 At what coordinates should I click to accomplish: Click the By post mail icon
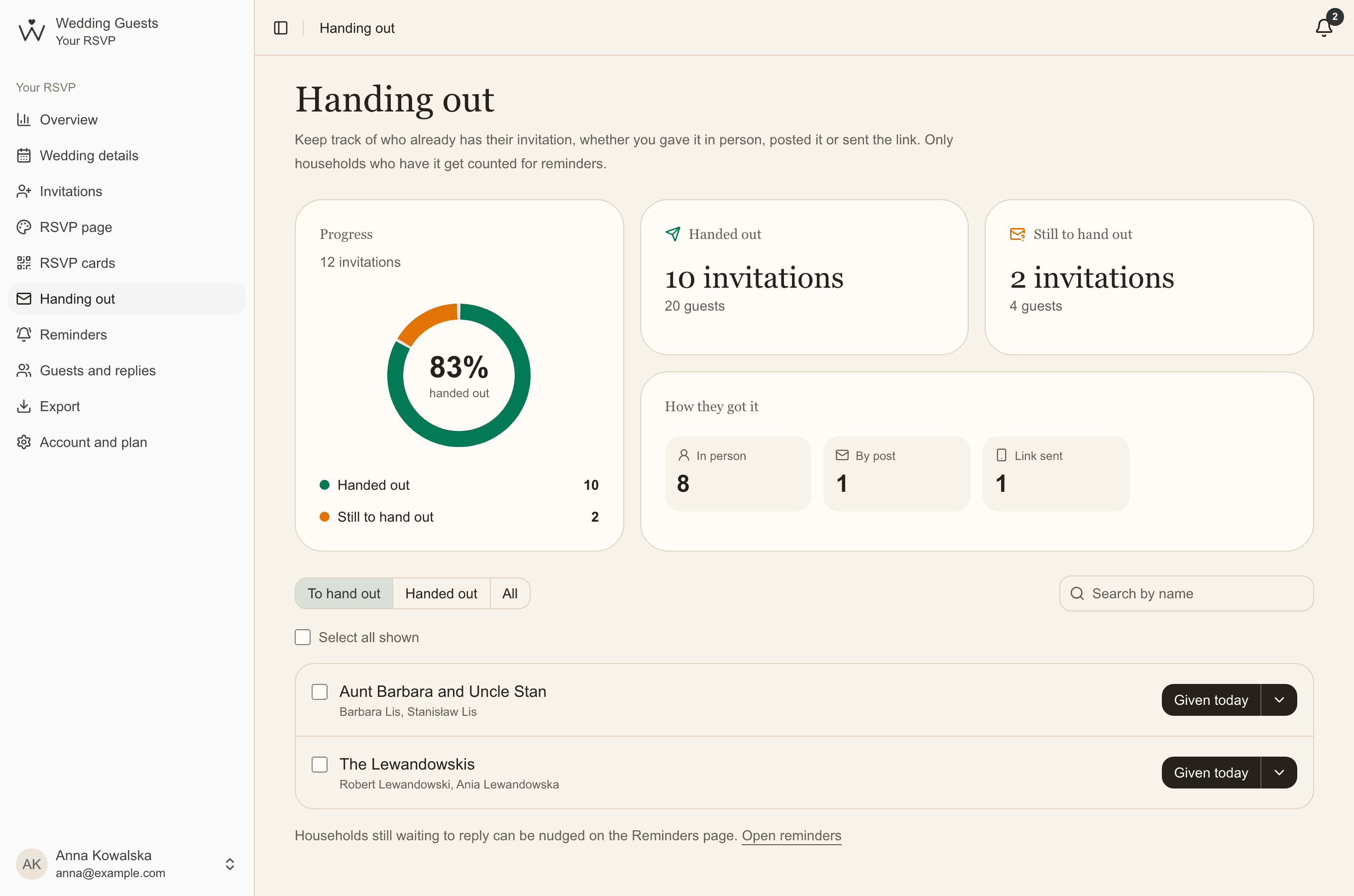(x=842, y=455)
